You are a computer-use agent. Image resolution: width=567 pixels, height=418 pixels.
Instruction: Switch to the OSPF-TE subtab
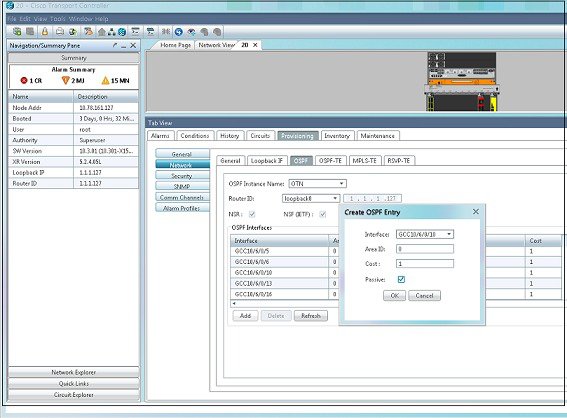[x=331, y=161]
